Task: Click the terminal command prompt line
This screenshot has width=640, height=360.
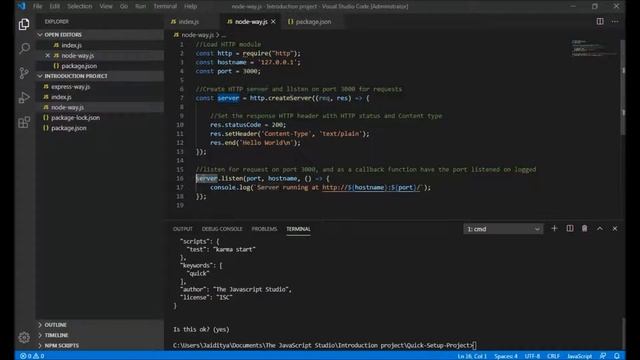Action: [324, 345]
